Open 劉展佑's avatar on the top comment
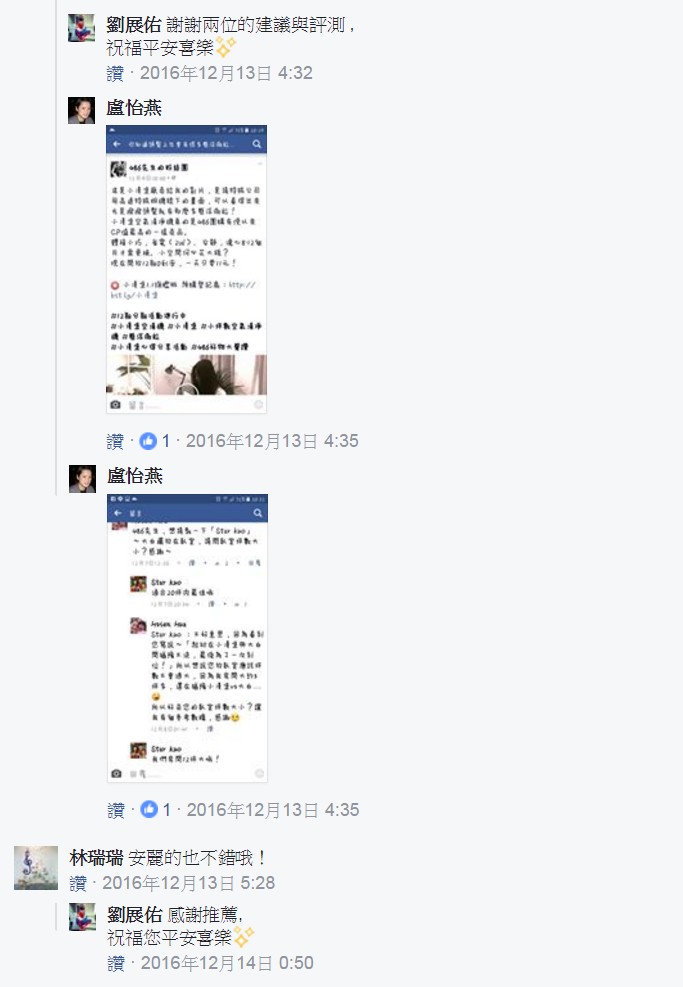 tap(81, 28)
